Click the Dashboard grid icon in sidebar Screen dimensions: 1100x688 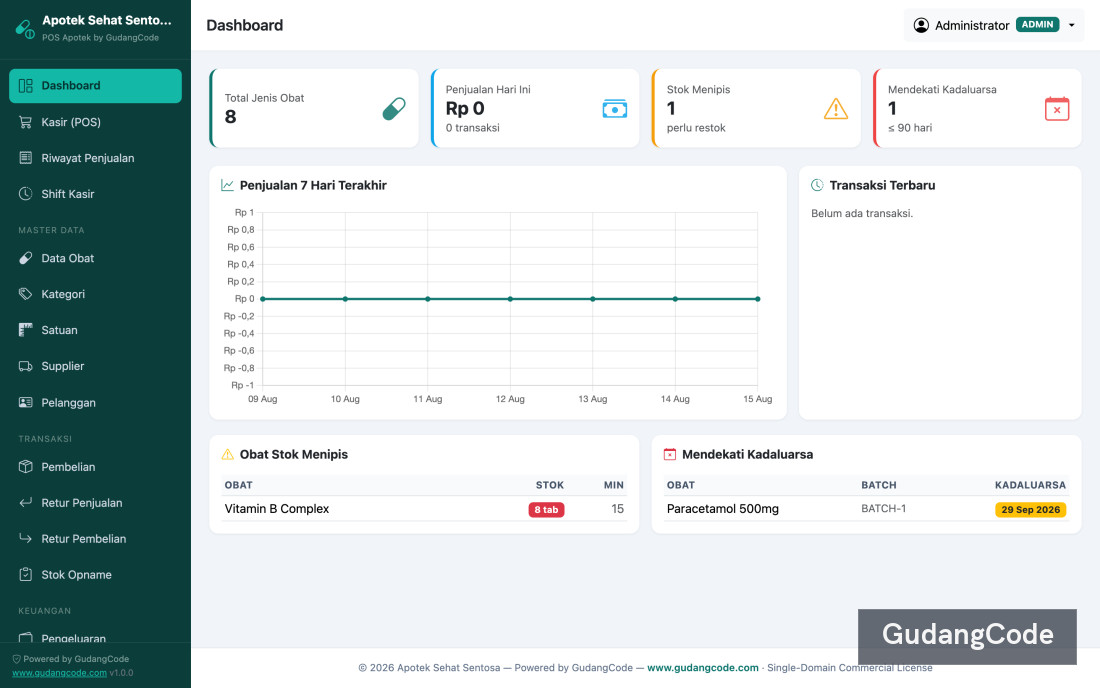pos(25,86)
